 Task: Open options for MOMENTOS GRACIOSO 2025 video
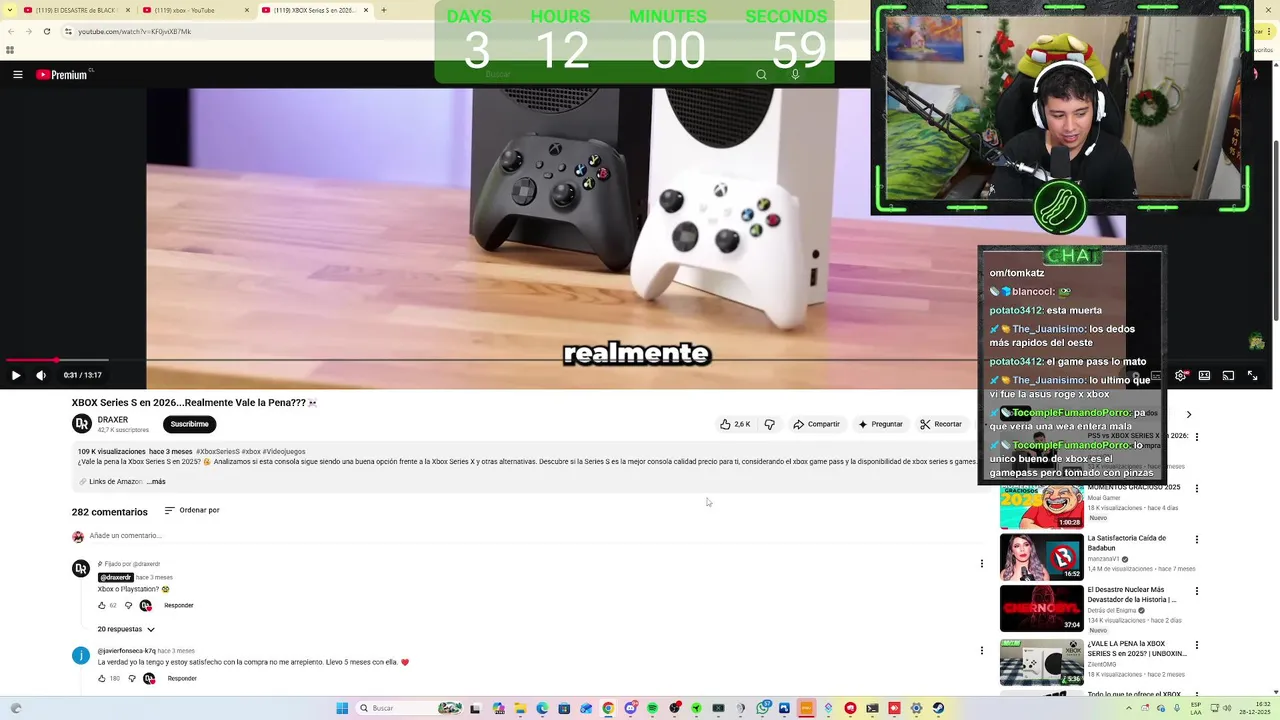tap(1196, 489)
